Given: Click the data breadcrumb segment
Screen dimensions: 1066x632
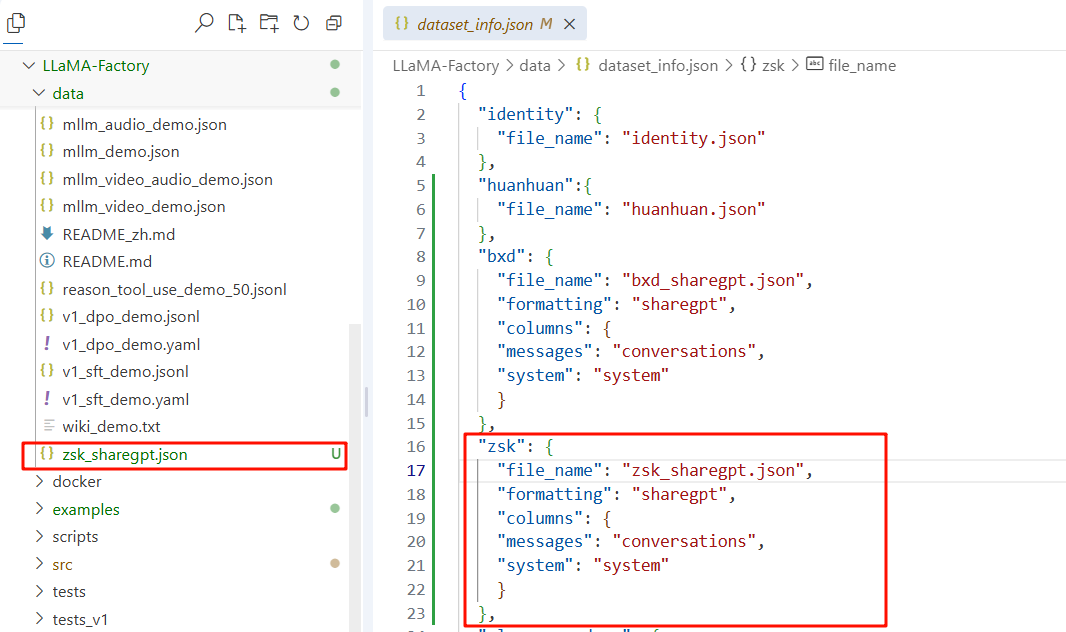Looking at the screenshot, I should (535, 66).
